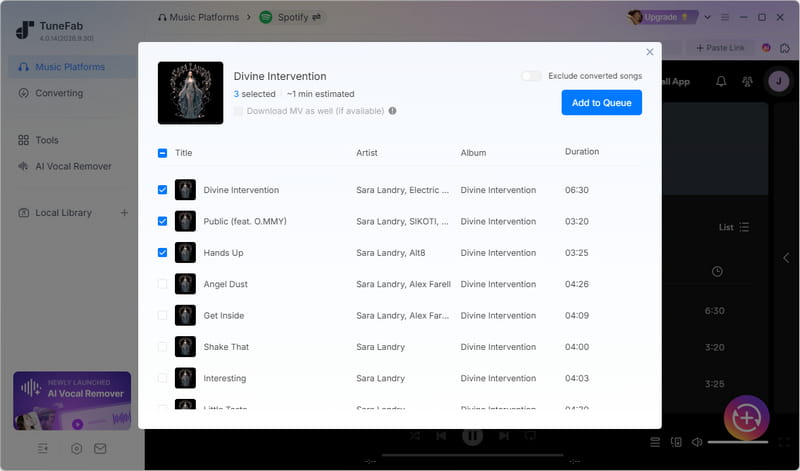Skip to the next track
800x471 pixels.
504,435
